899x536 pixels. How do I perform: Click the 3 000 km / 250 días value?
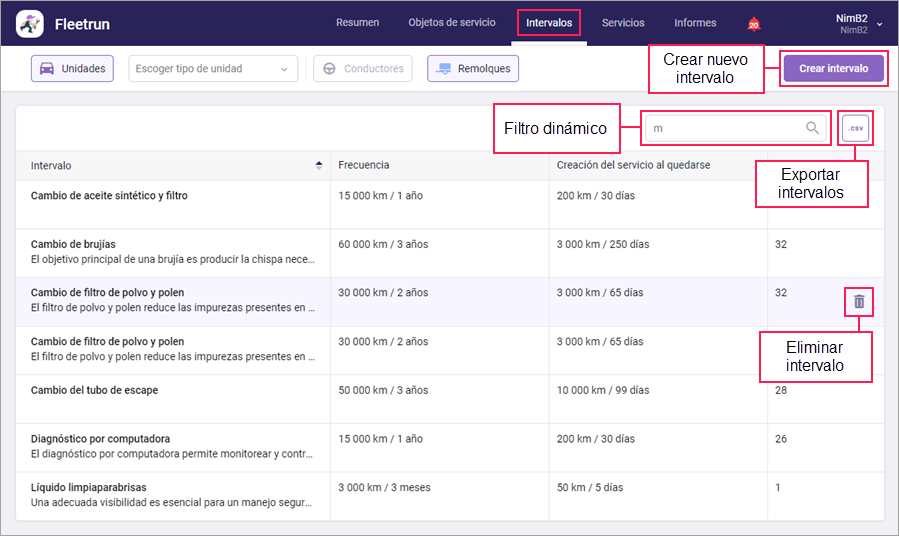603,244
